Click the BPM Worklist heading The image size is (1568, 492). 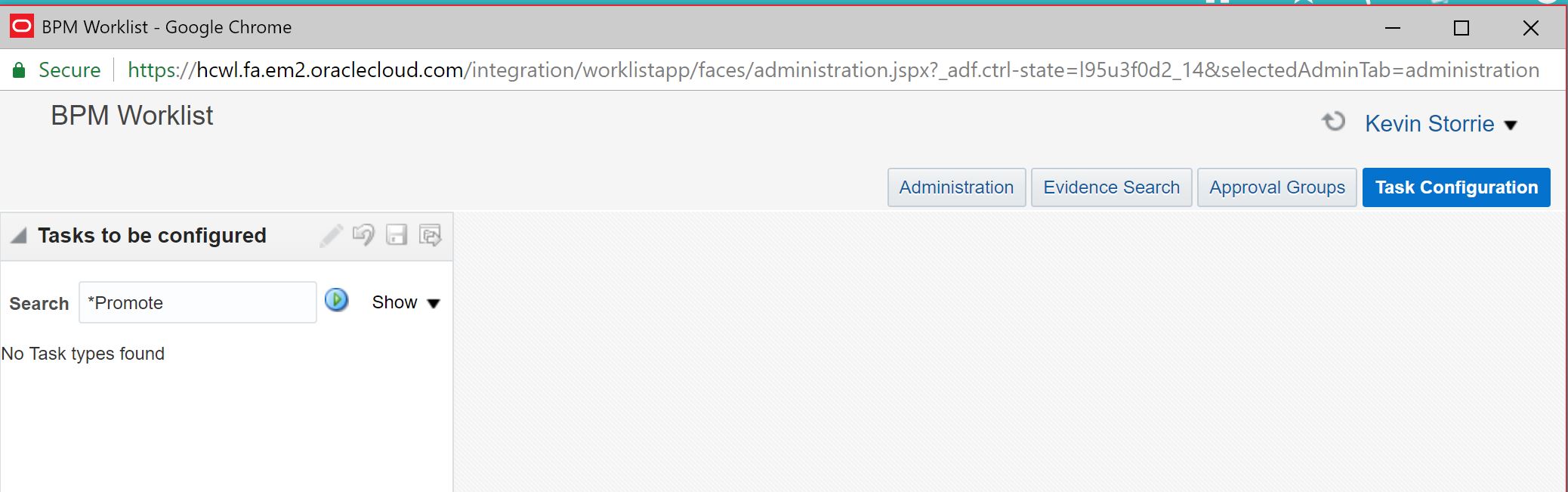[131, 115]
